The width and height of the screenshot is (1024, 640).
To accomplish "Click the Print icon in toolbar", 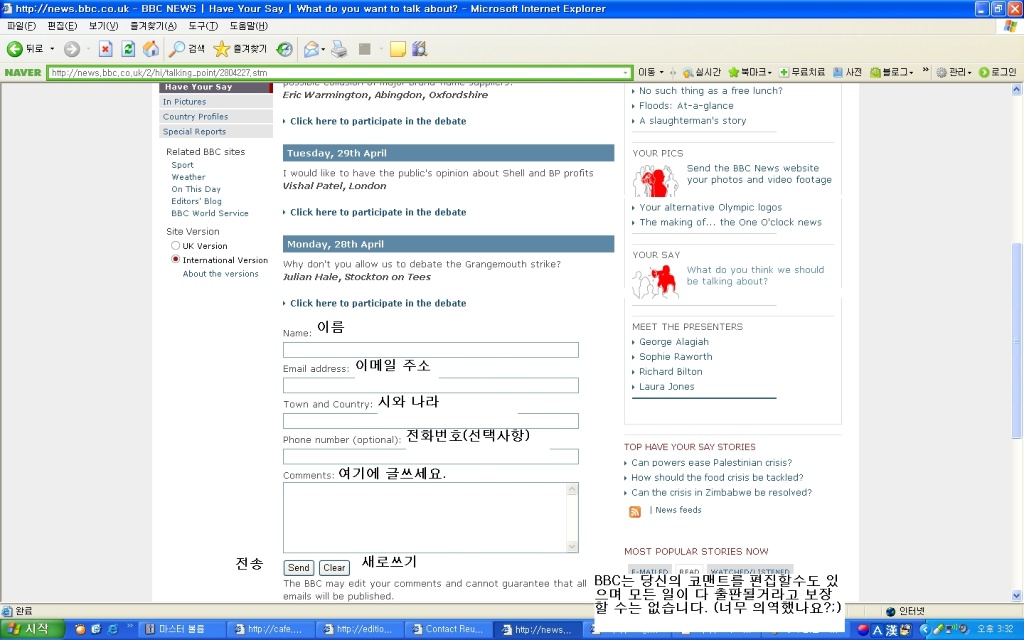I will point(339,49).
